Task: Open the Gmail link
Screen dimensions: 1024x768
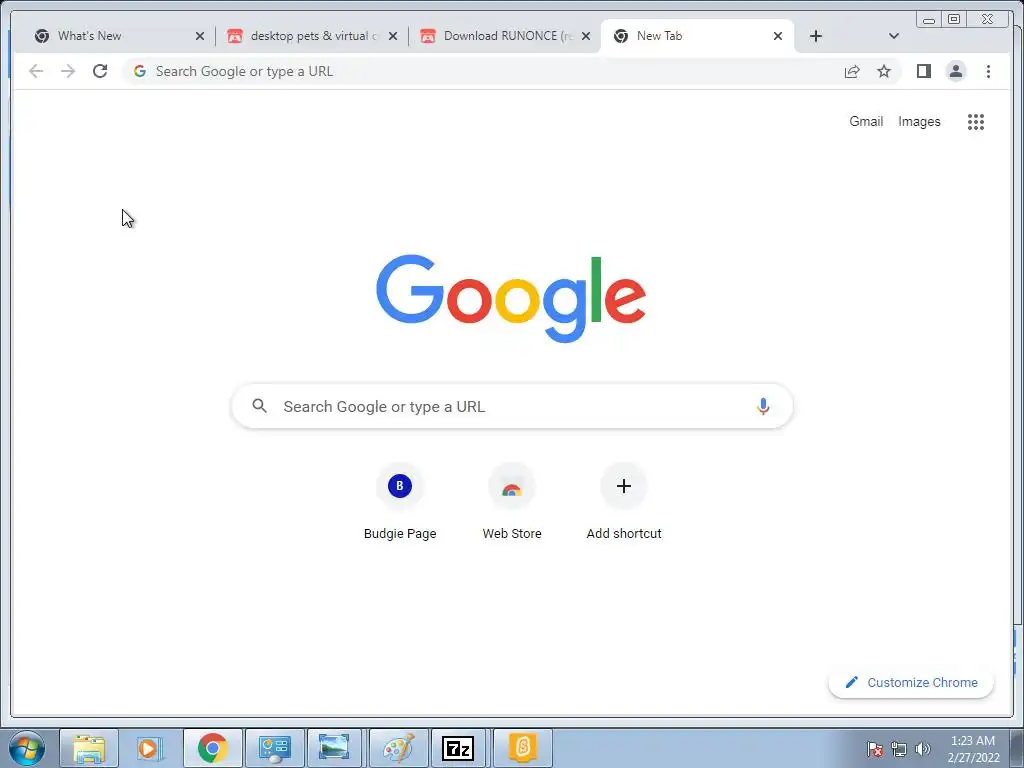Action: (866, 121)
